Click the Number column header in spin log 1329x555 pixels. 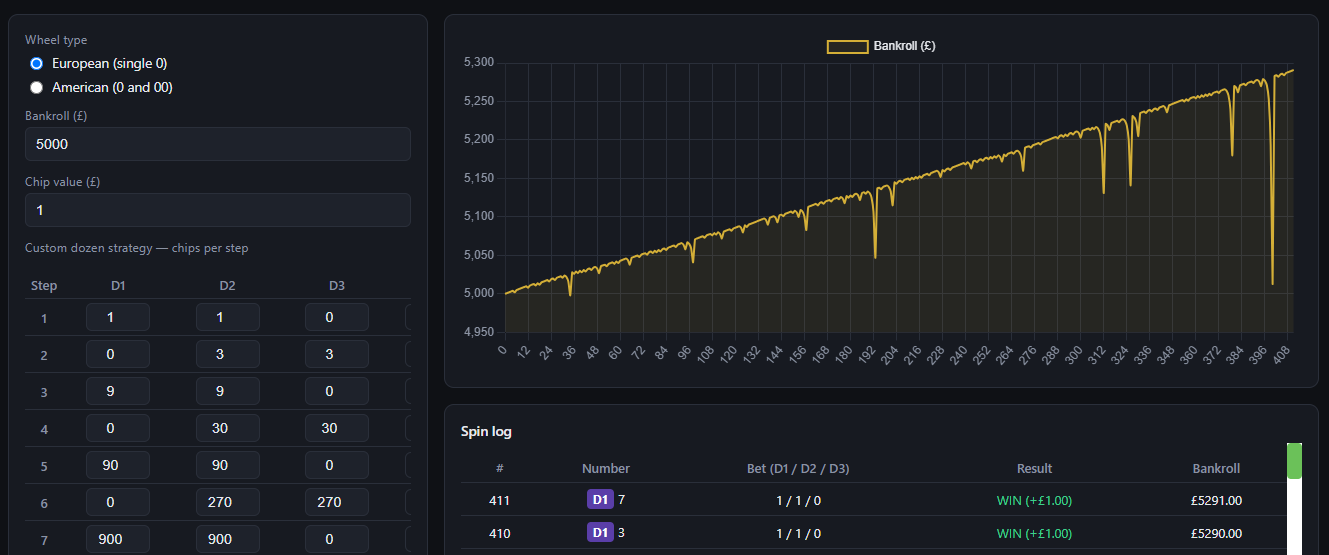click(606, 468)
